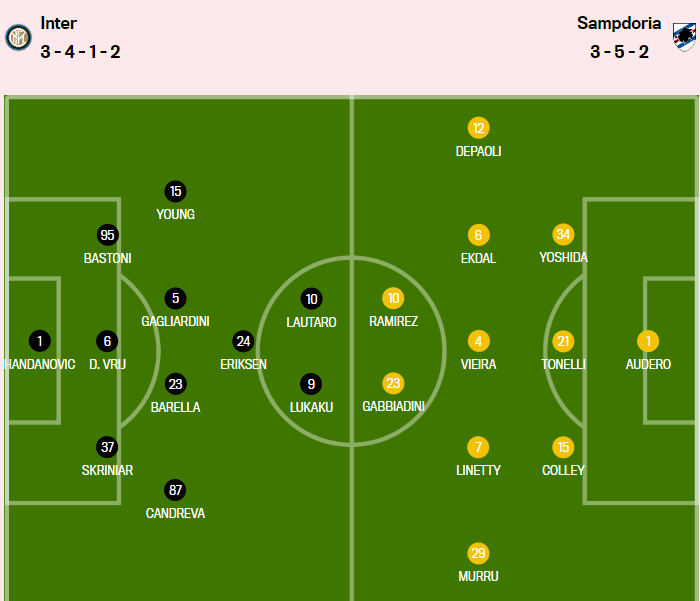
Task: Click the Barella player name label
Action: pos(176,407)
